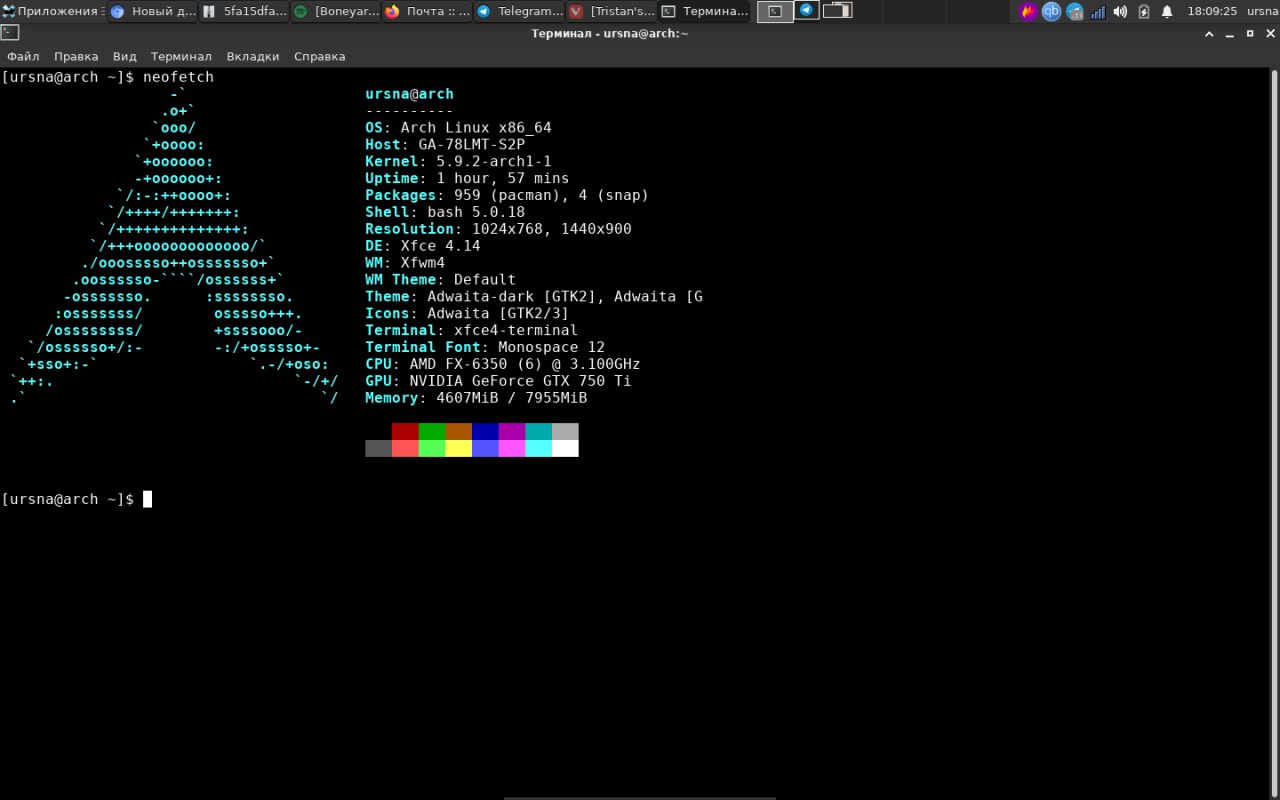Click the dark blue palette block
1280x800 pixels.
[x=485, y=431]
